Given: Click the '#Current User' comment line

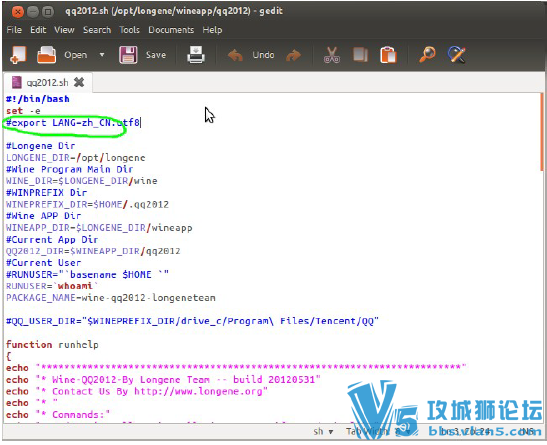Looking at the screenshot, I should 44,262.
